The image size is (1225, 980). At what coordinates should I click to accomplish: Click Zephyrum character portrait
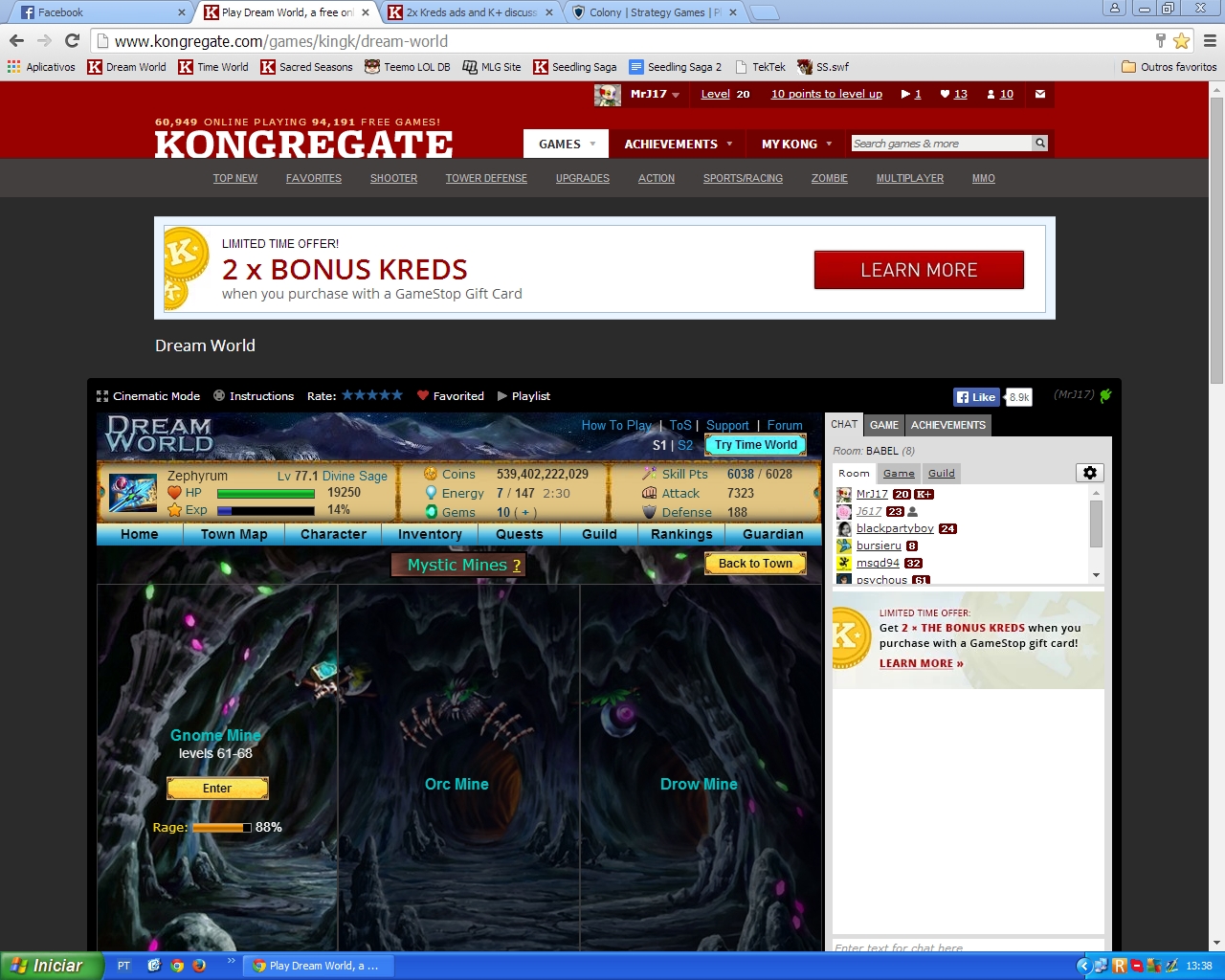pos(133,493)
